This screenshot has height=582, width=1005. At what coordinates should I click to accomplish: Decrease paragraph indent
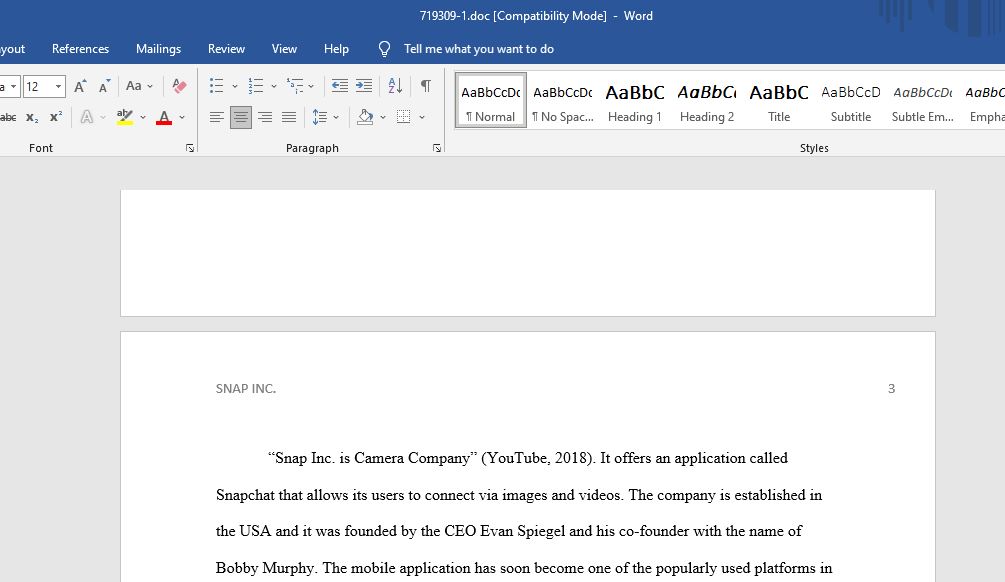[340, 86]
